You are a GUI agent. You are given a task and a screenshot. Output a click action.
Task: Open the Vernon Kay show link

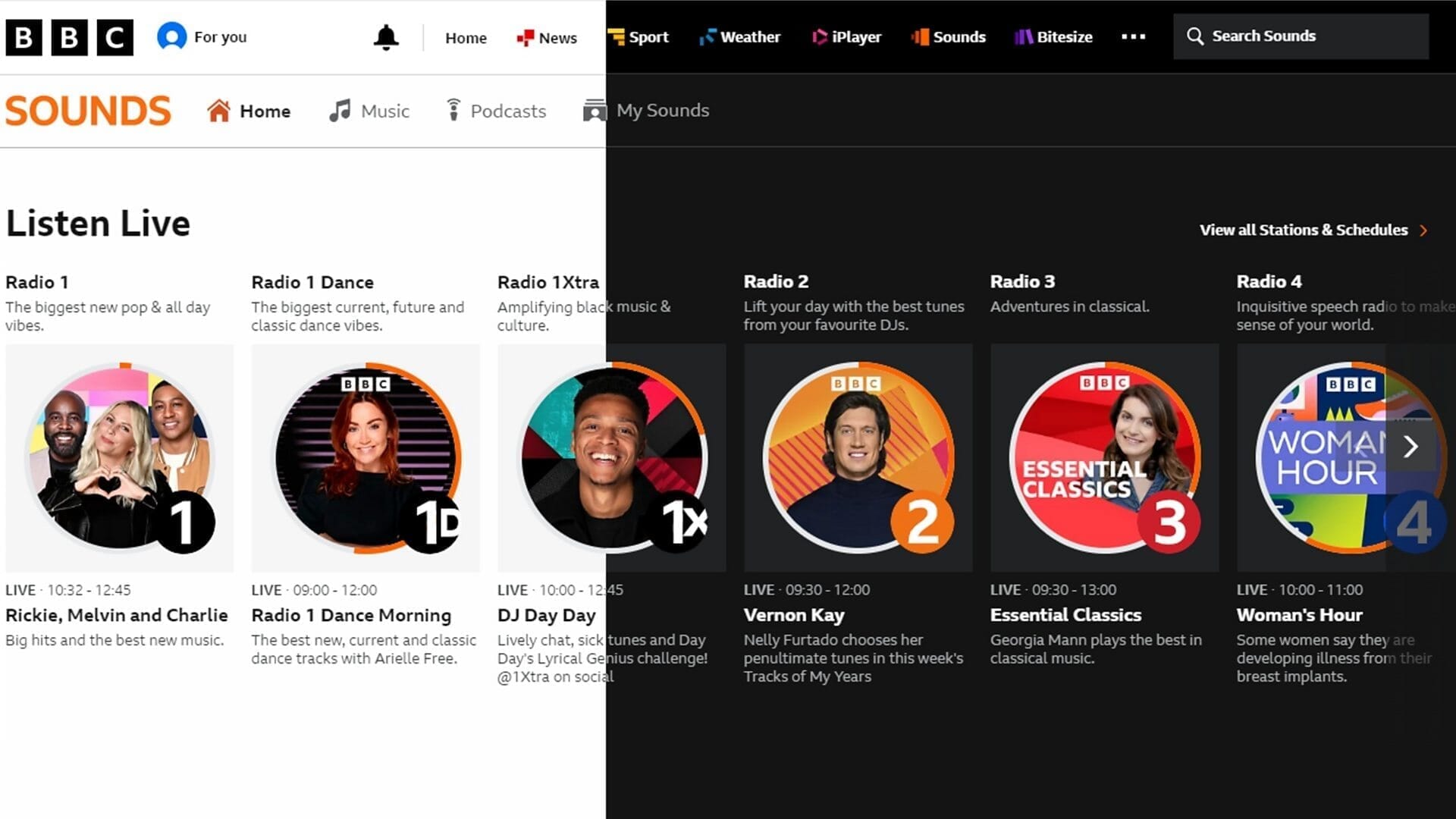[x=793, y=615]
